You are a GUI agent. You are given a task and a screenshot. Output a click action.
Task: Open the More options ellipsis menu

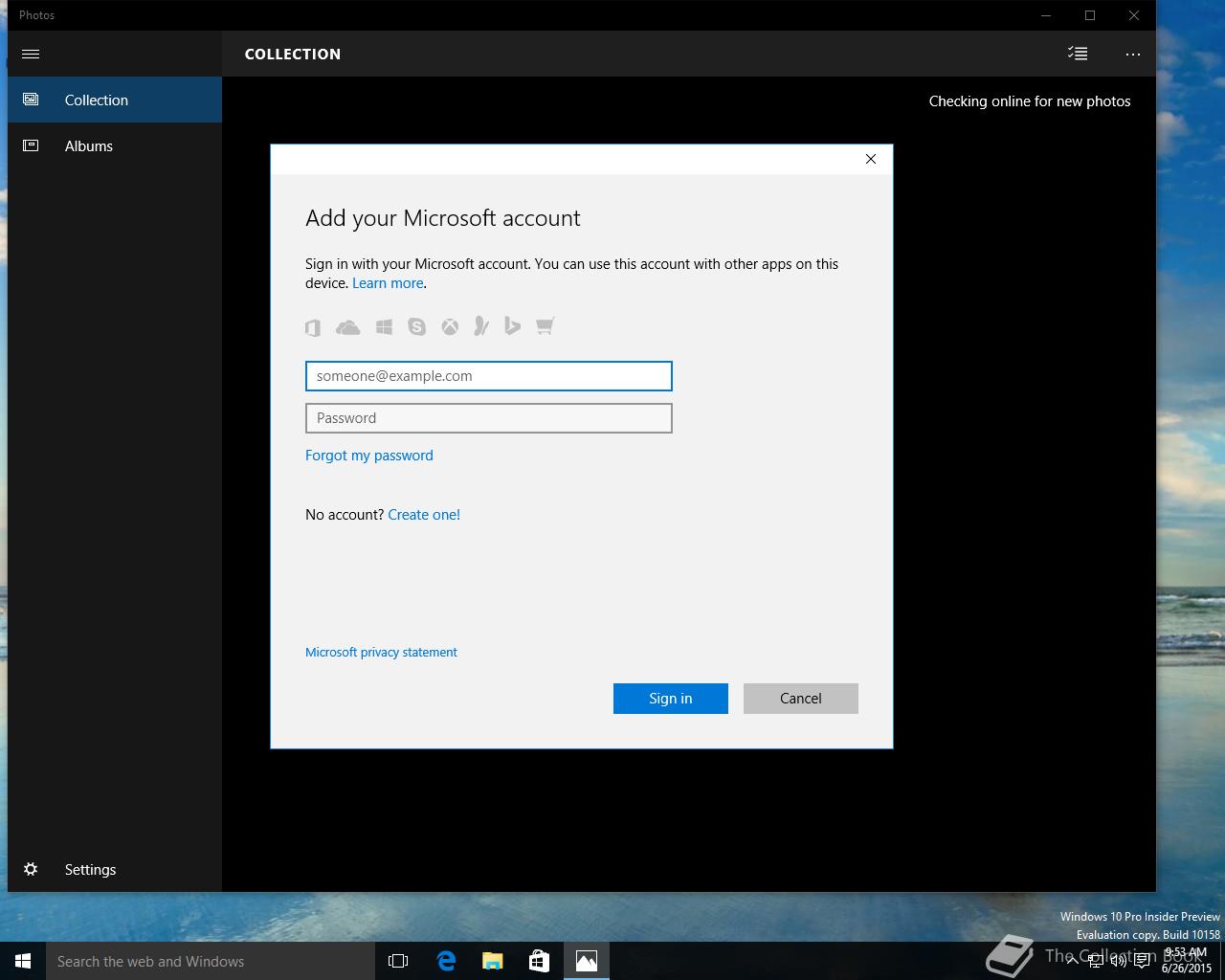pyautogui.click(x=1133, y=55)
